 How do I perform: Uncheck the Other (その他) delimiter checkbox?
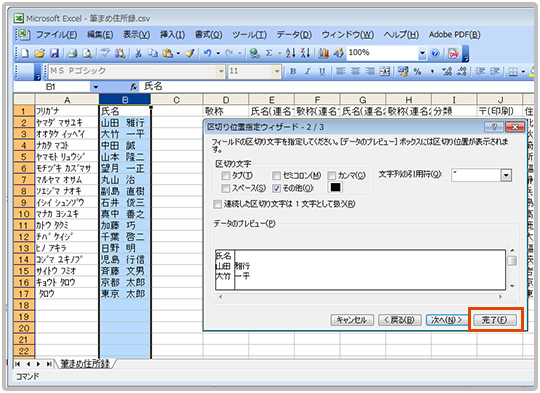(x=276, y=188)
